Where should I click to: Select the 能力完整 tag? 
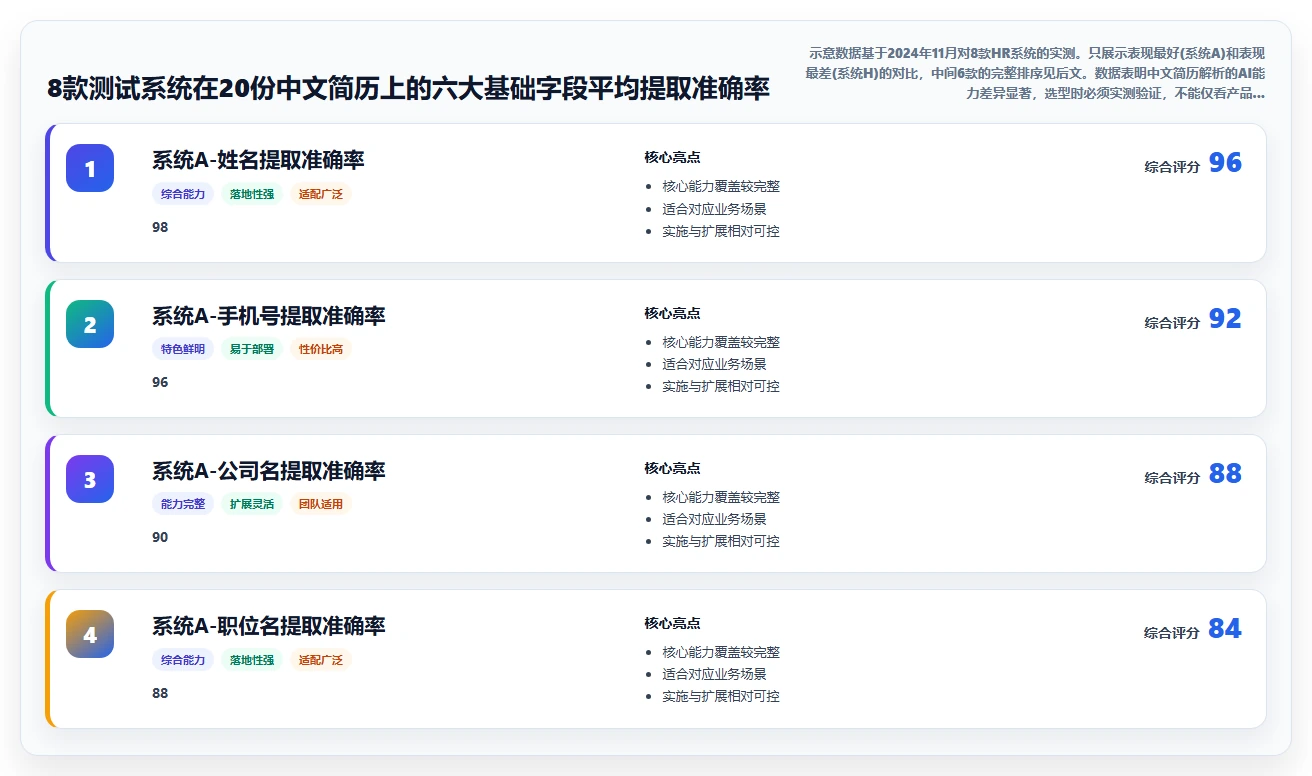click(x=183, y=504)
